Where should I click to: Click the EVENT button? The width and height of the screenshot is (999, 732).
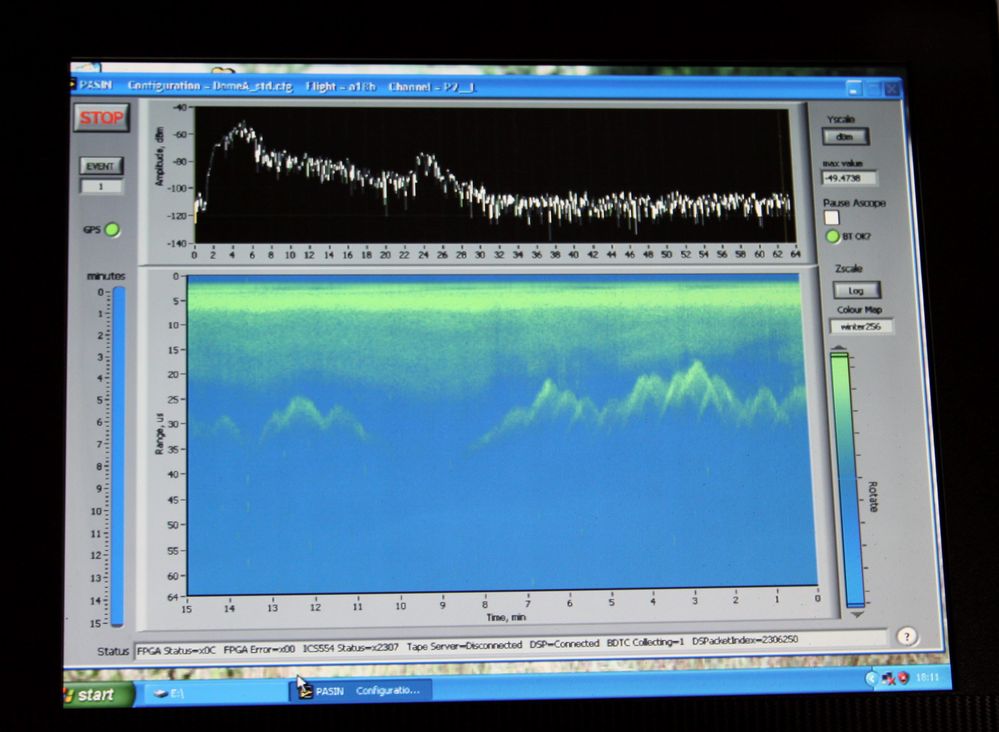[x=101, y=166]
